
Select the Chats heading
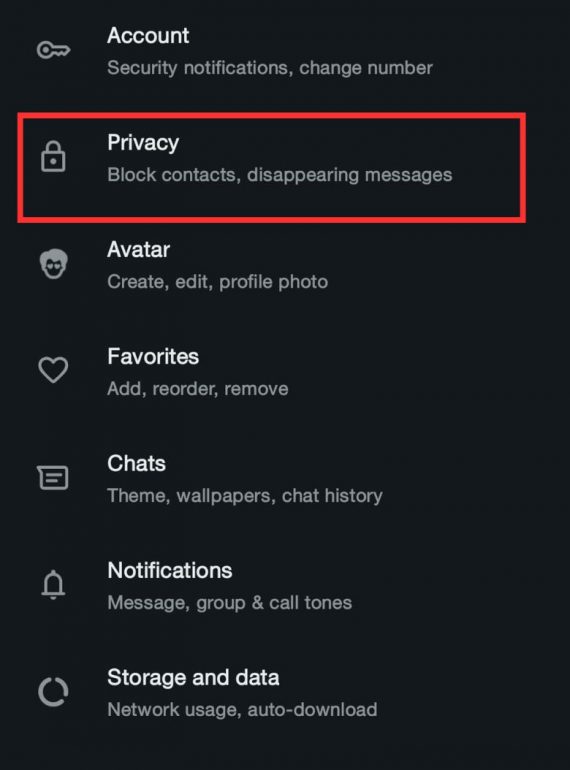pyautogui.click(x=136, y=464)
